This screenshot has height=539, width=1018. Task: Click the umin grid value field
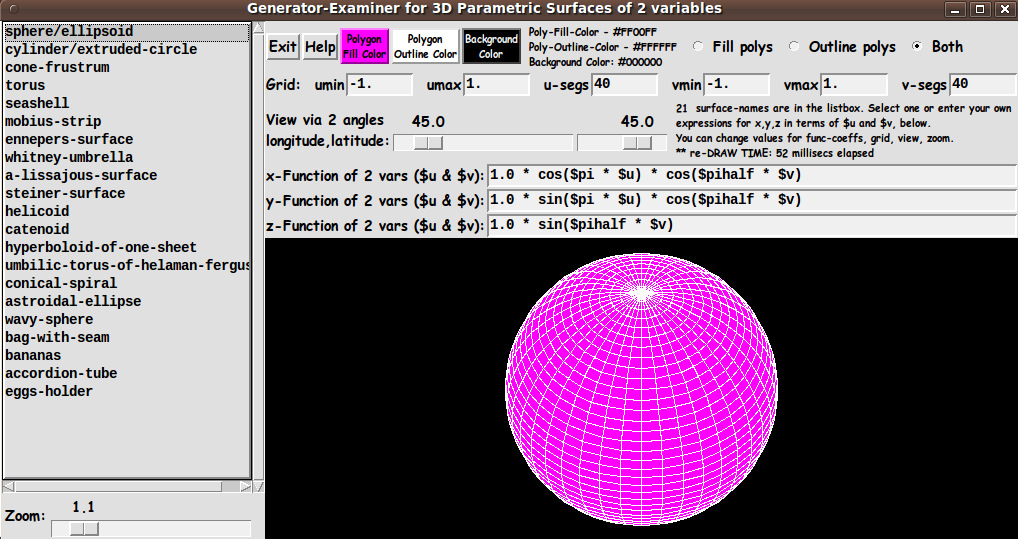(378, 85)
